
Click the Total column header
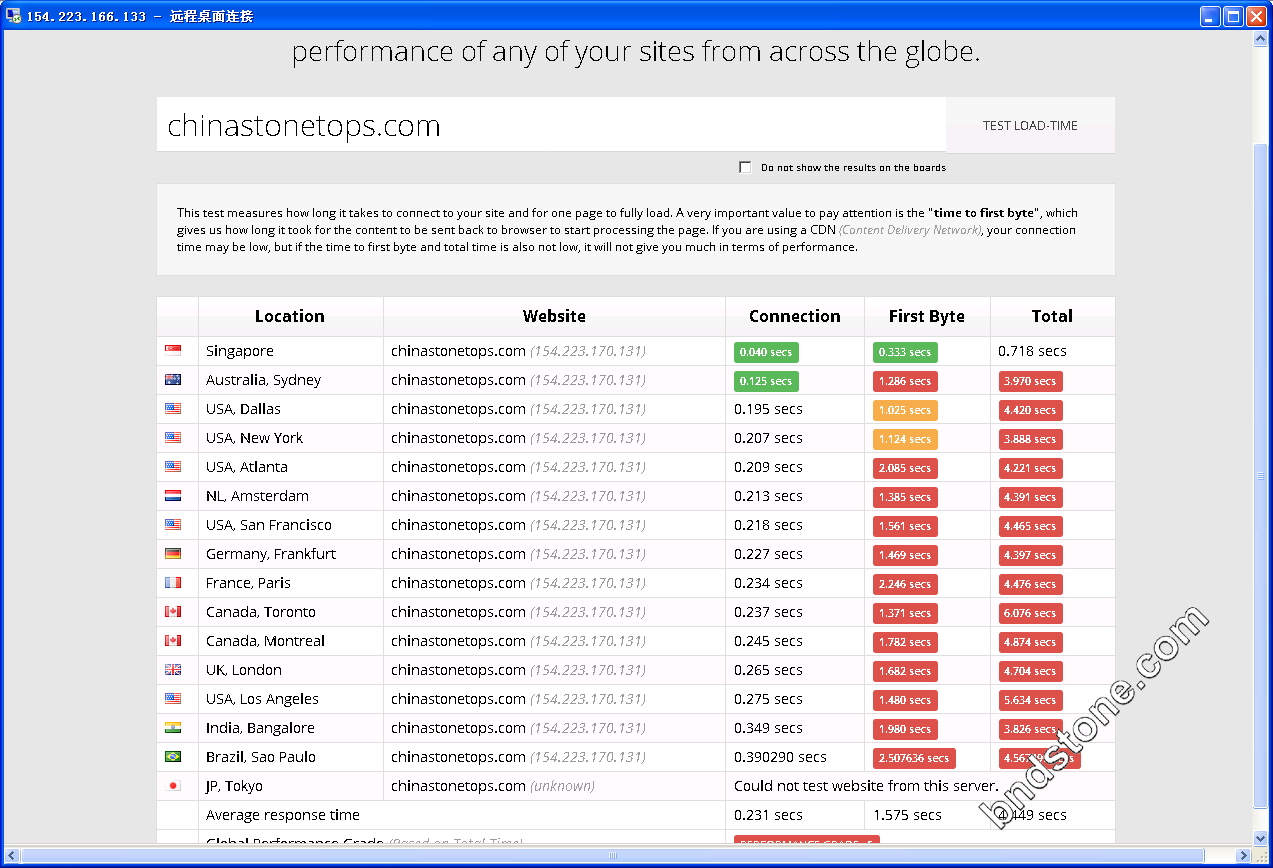click(x=1052, y=316)
